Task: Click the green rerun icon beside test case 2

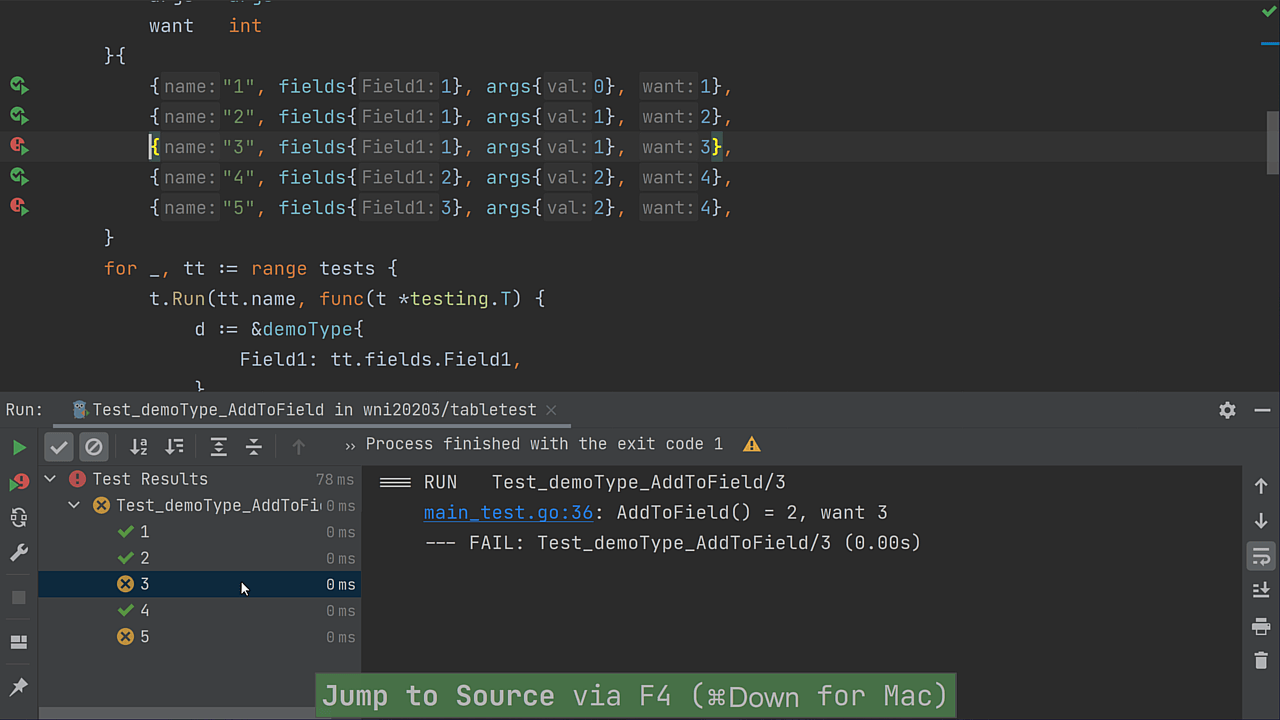Action: [x=18, y=116]
